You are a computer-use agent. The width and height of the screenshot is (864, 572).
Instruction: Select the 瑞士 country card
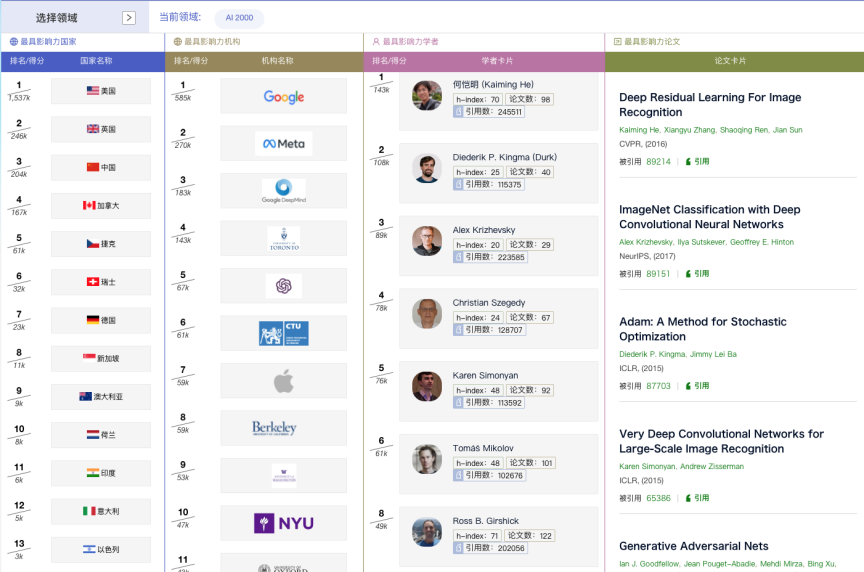[x=101, y=282]
